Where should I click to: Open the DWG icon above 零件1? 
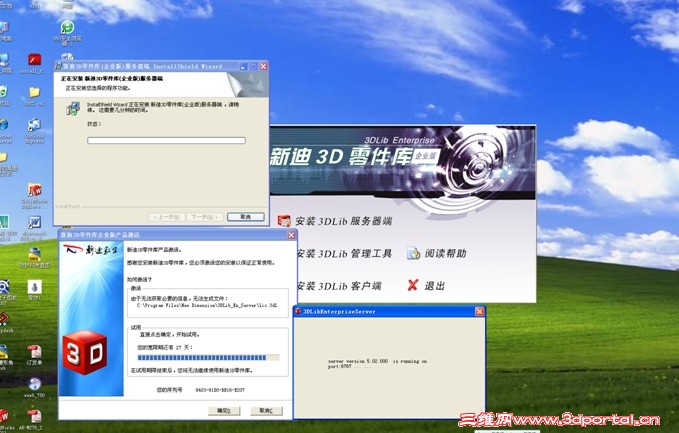click(34, 254)
